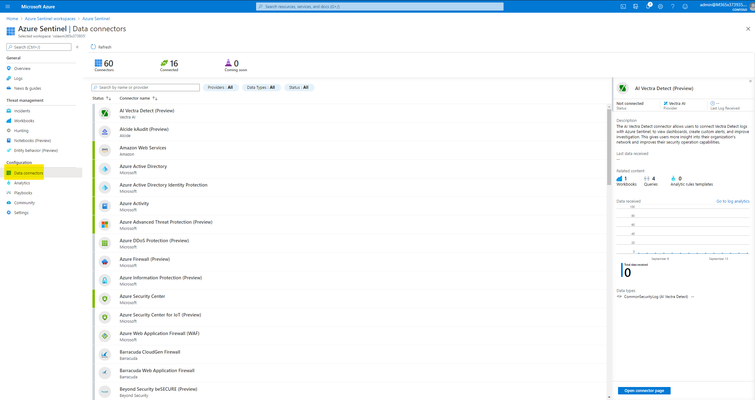Click the Azure Sentinel breadcrumb link

pyautogui.click(x=96, y=19)
